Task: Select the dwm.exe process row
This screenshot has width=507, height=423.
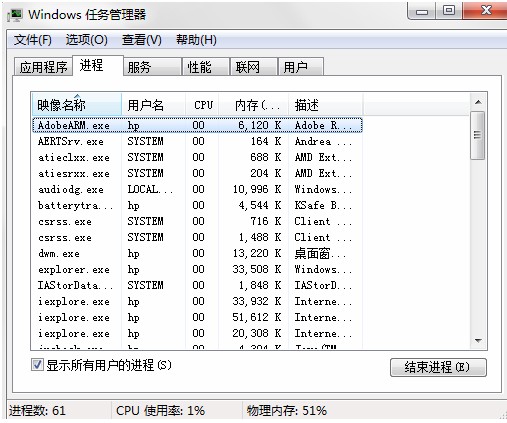Action: coord(197,253)
